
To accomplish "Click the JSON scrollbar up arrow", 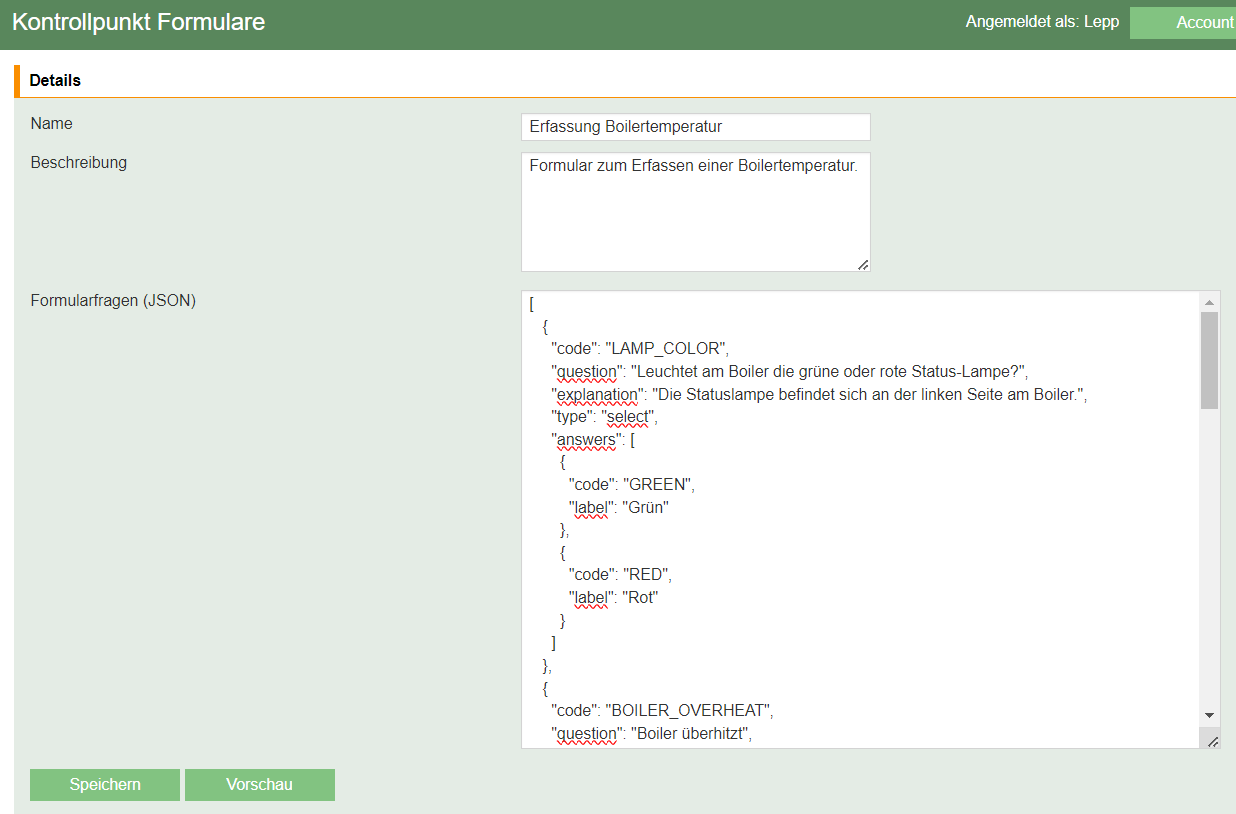I will [1209, 302].
